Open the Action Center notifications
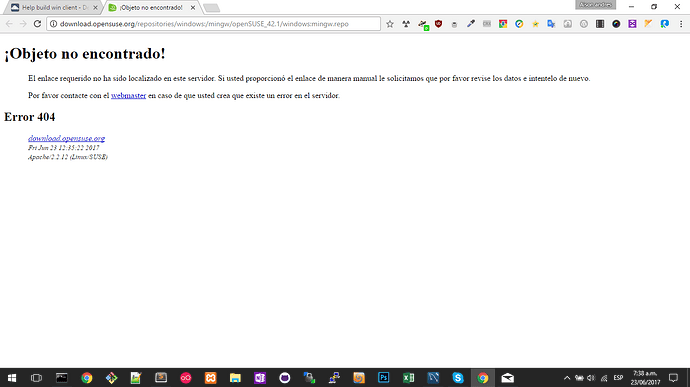This screenshot has width=690, height=387. click(673, 378)
